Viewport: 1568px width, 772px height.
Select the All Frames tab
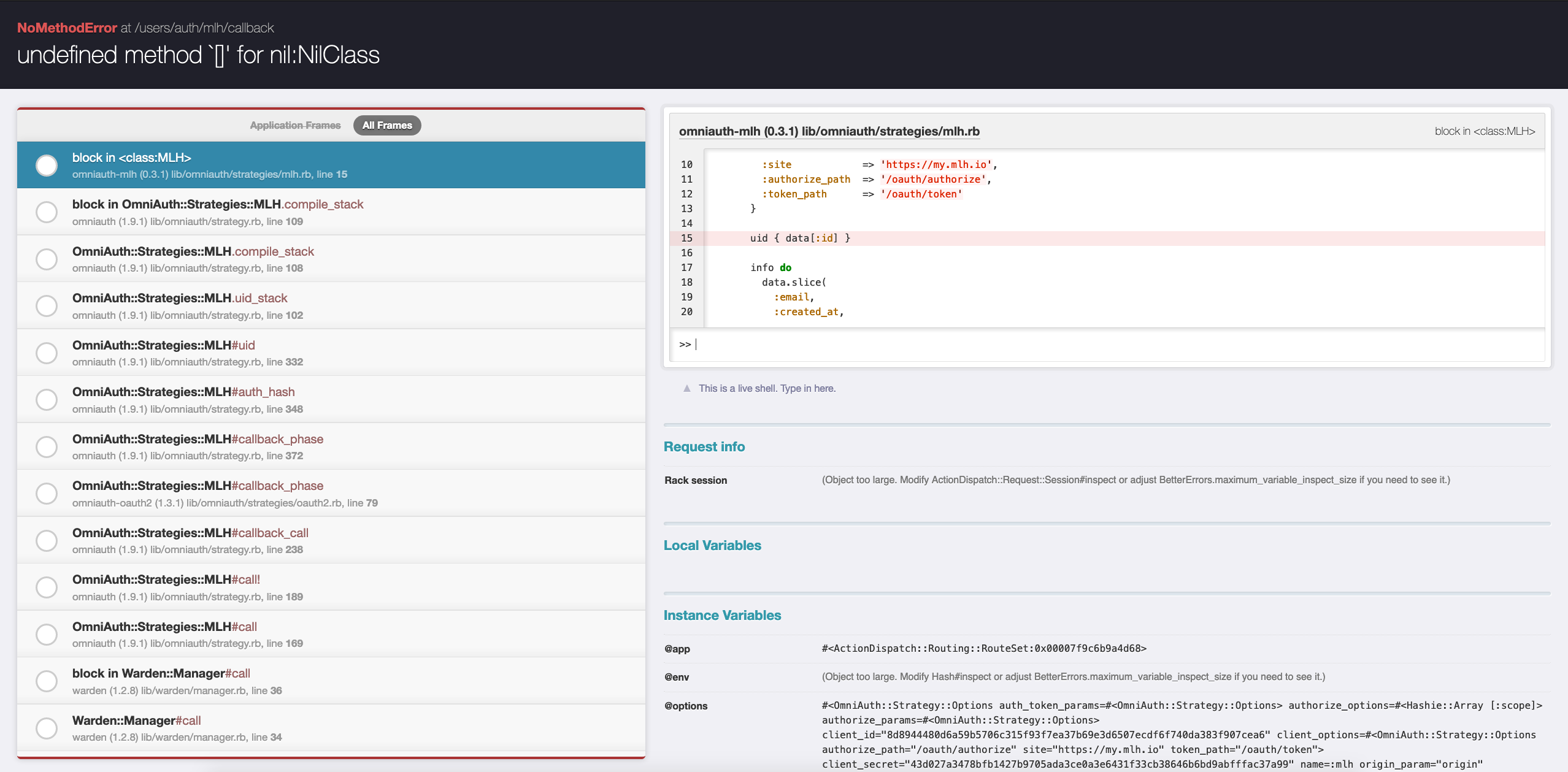tap(387, 125)
